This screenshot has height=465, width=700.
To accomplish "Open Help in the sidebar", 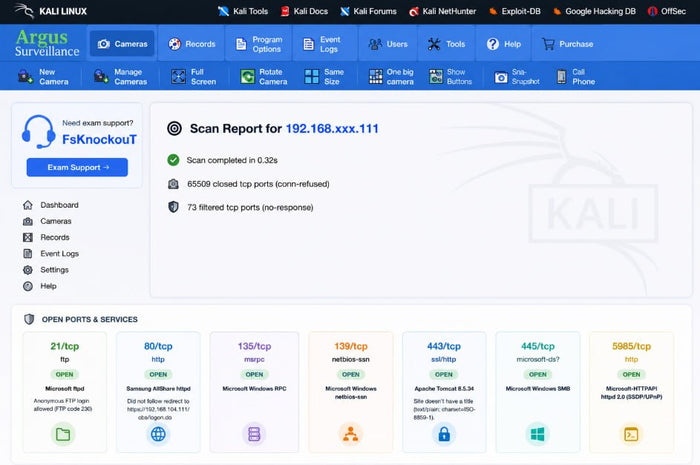I will 39,286.
